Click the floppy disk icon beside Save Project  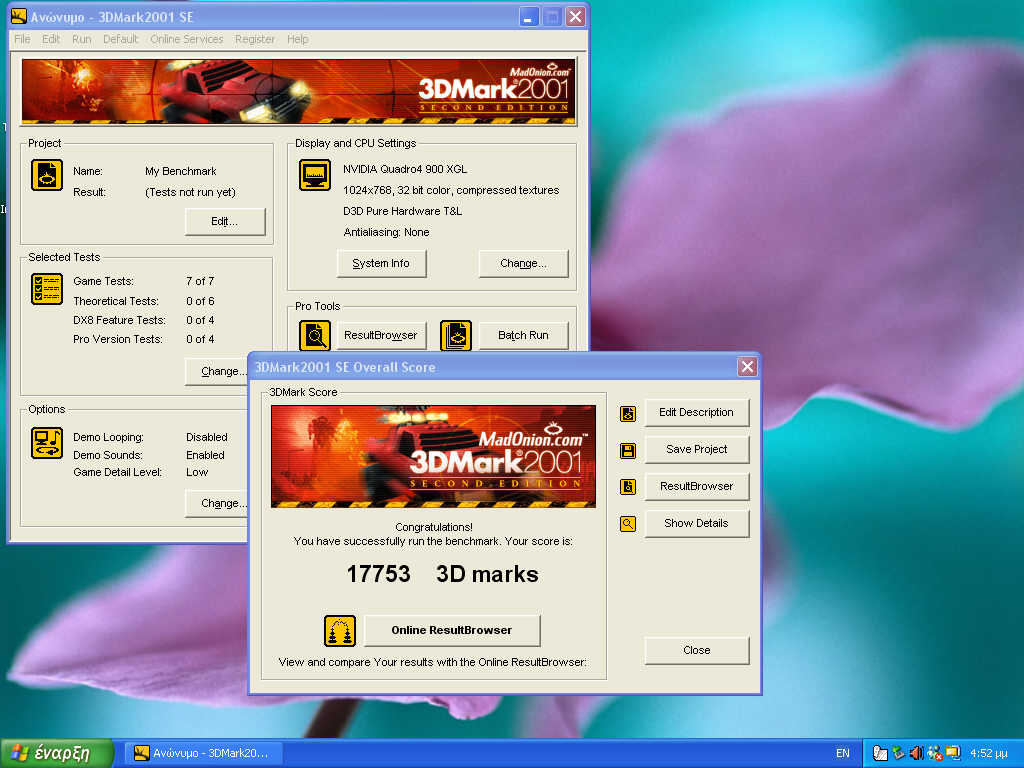[x=628, y=451]
